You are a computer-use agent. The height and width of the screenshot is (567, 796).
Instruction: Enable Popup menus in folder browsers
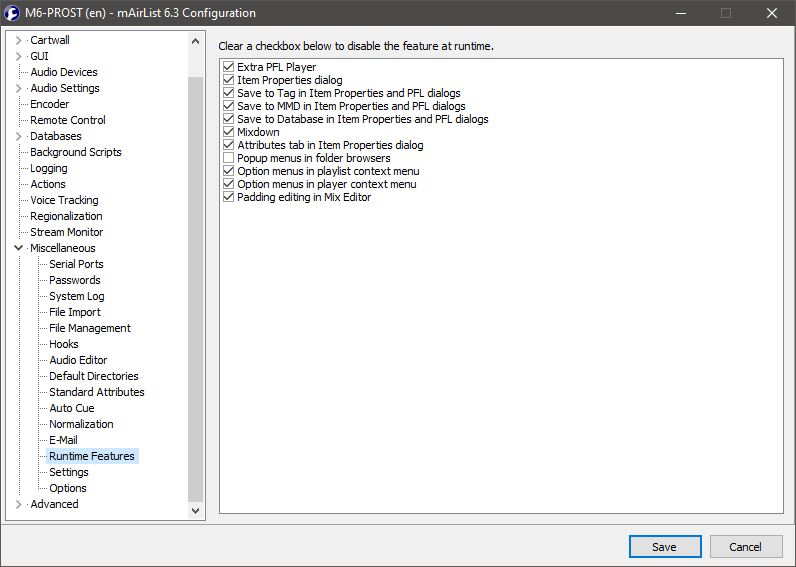coord(229,158)
